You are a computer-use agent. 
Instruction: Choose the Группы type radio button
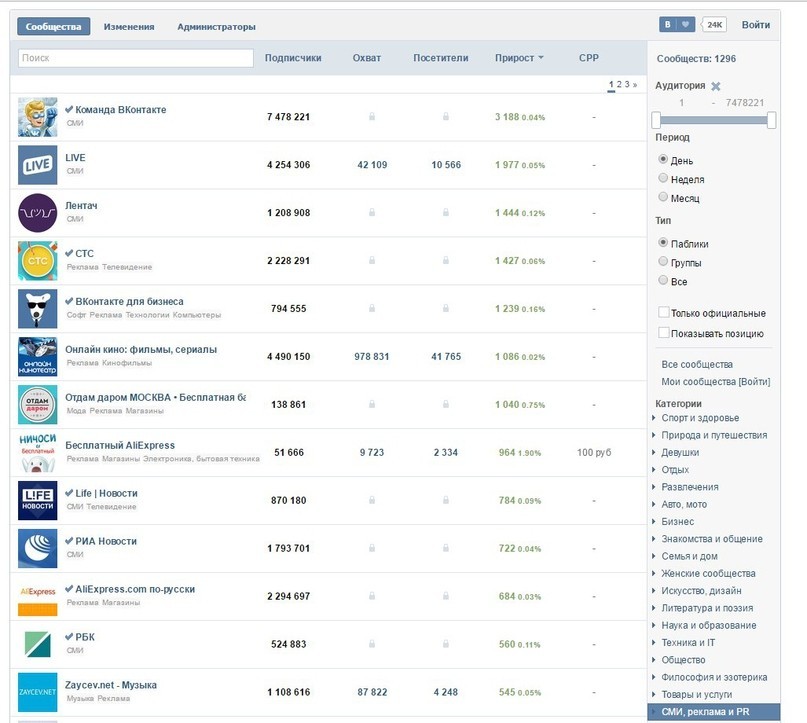663,261
